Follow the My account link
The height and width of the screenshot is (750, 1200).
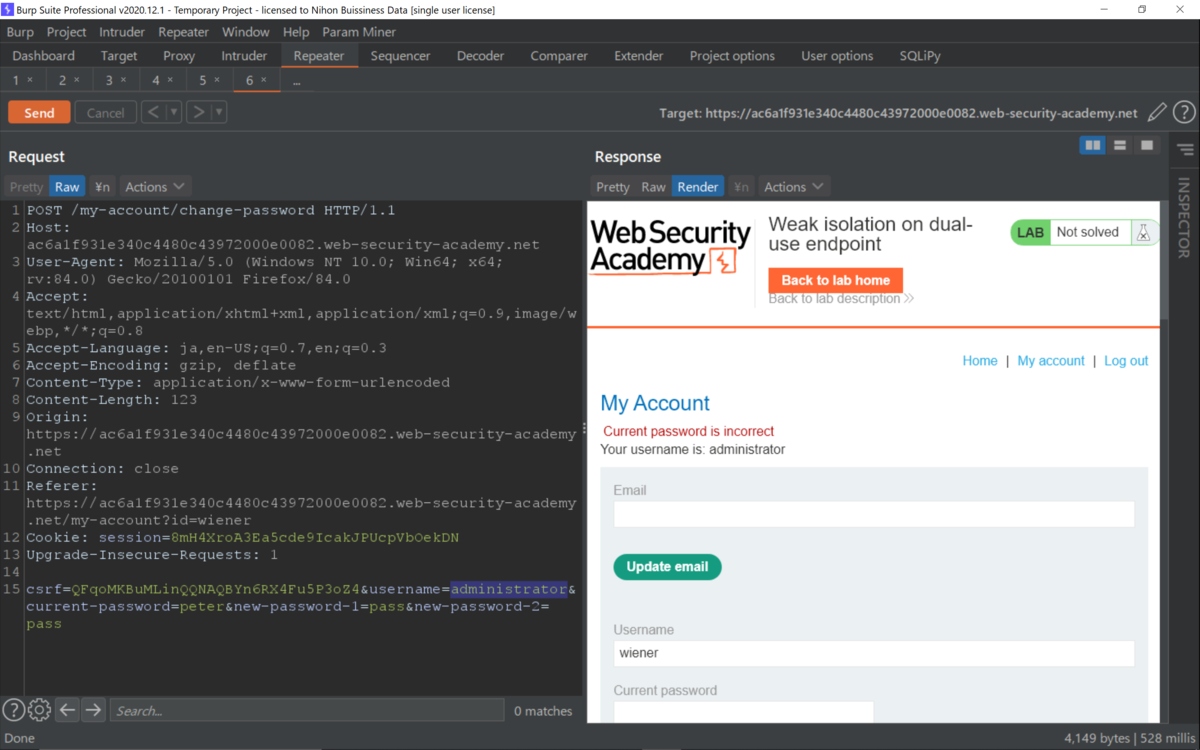tap(1051, 361)
